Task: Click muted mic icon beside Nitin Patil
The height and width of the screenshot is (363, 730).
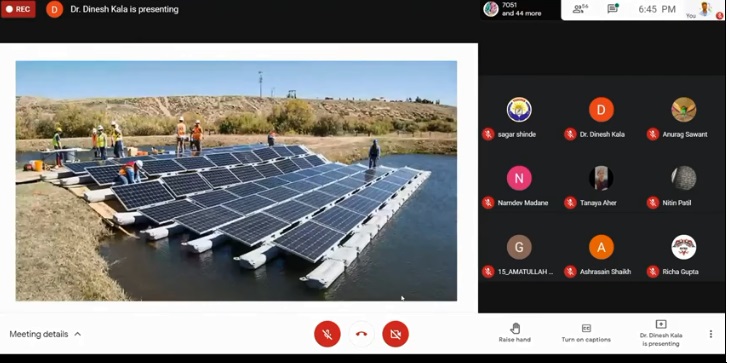Action: pyautogui.click(x=653, y=202)
